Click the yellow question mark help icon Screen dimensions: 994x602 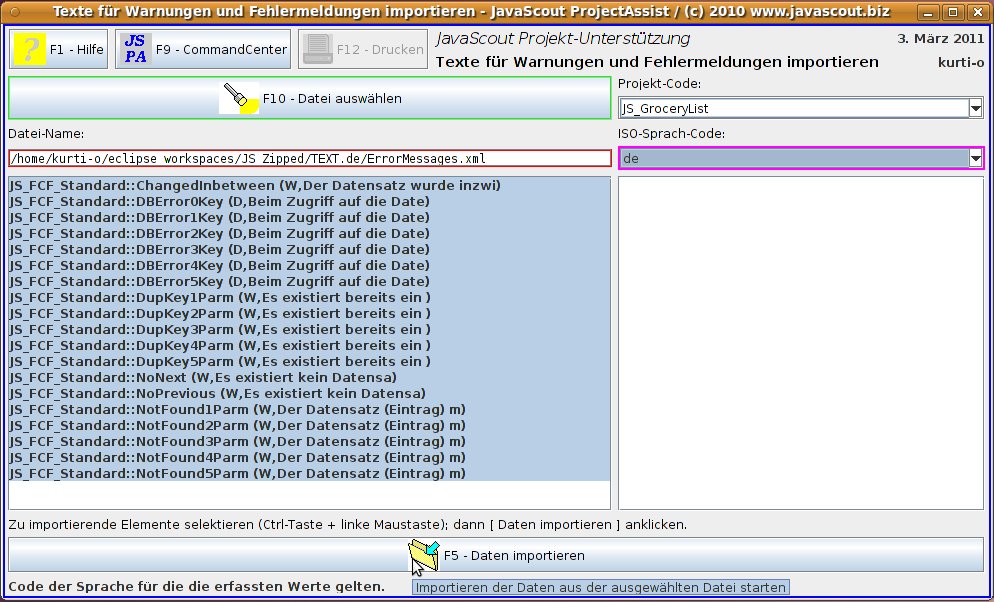click(30, 49)
